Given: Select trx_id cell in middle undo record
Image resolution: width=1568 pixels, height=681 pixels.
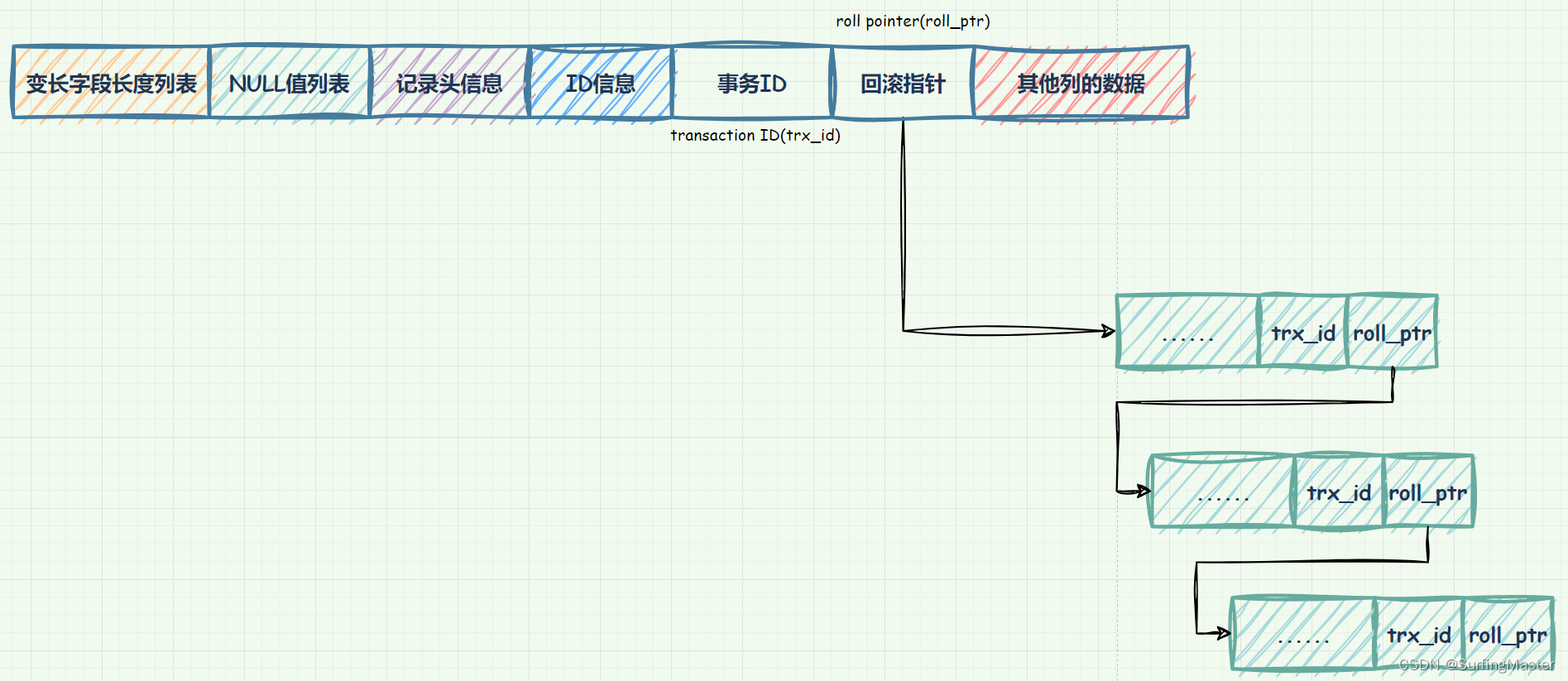Looking at the screenshot, I should click(1339, 491).
